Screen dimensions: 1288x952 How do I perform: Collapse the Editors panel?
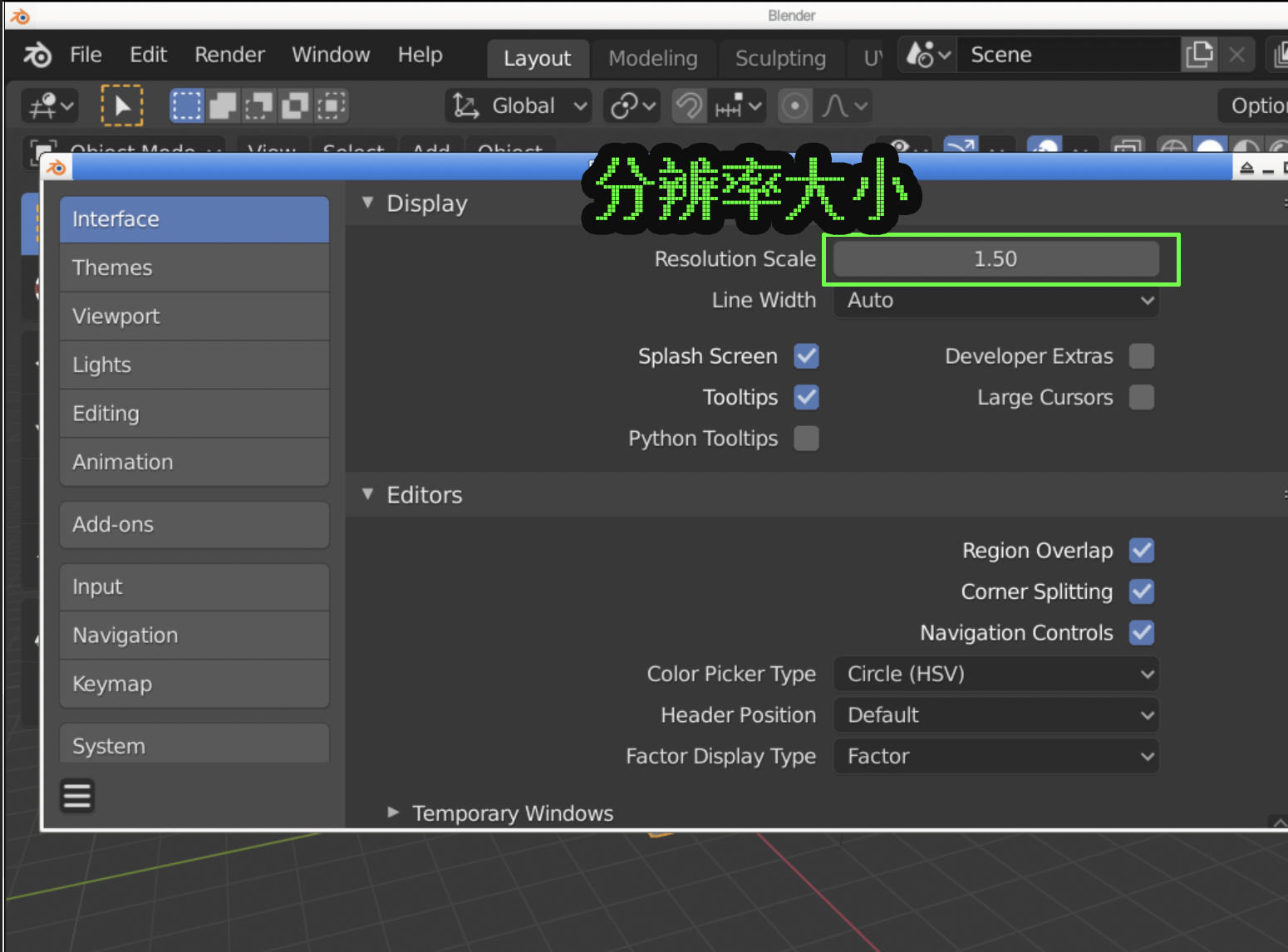click(368, 494)
